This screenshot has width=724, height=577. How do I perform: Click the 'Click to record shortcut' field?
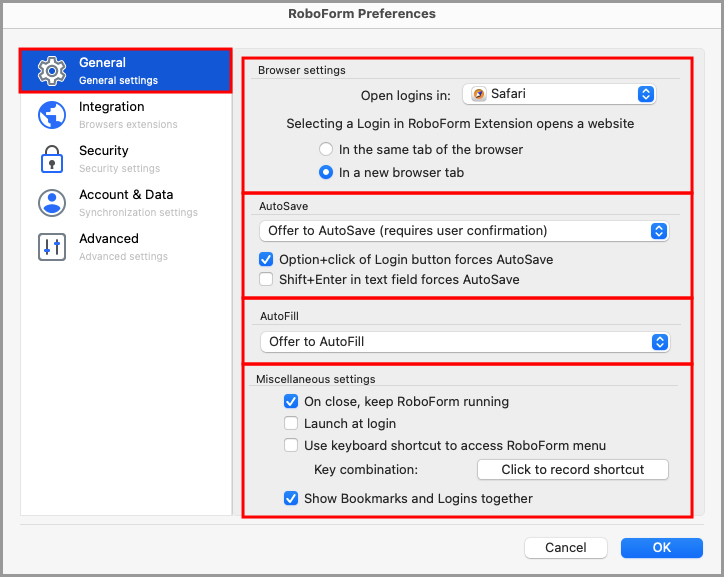[573, 469]
